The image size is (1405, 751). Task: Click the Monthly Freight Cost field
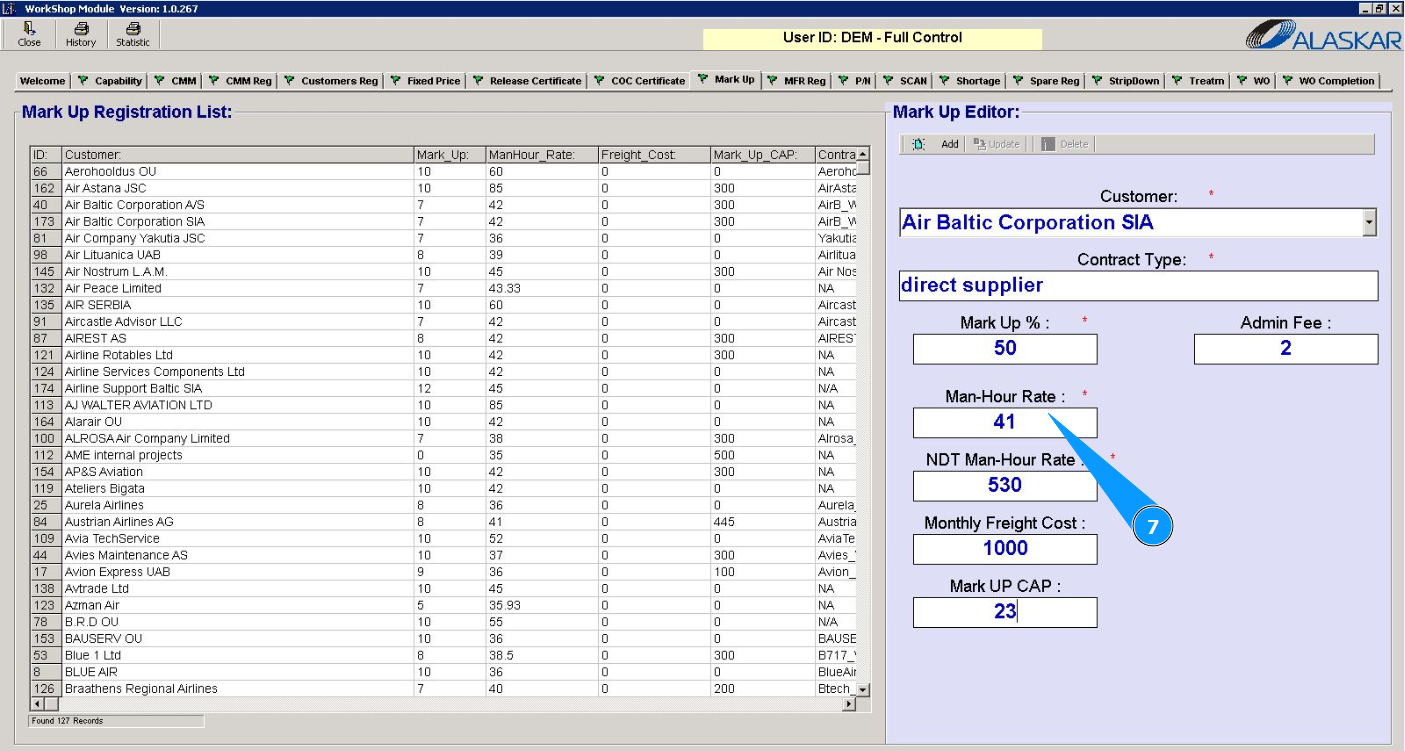1004,549
